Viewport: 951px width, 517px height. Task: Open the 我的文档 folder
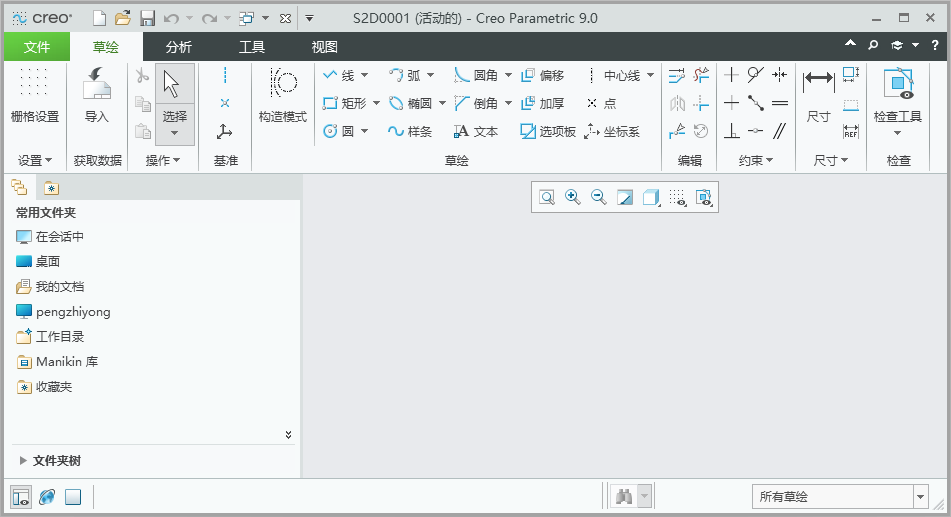coord(50,286)
